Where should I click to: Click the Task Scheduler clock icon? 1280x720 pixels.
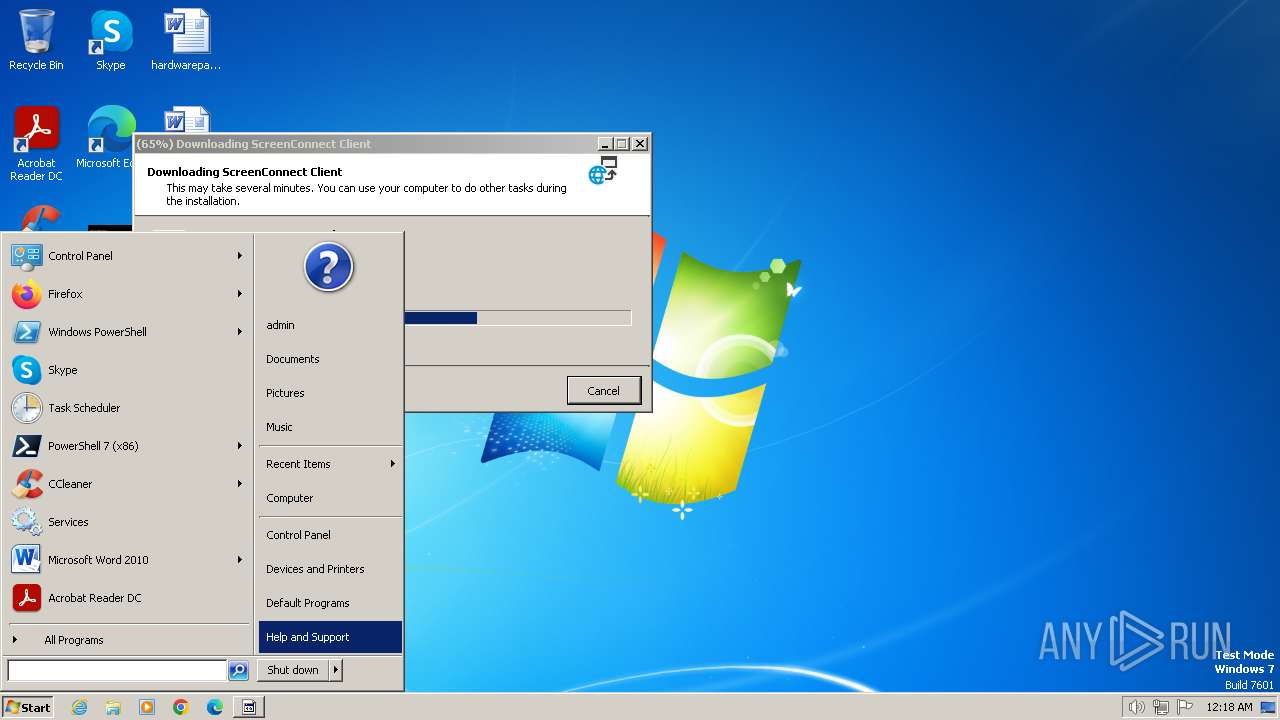27,408
